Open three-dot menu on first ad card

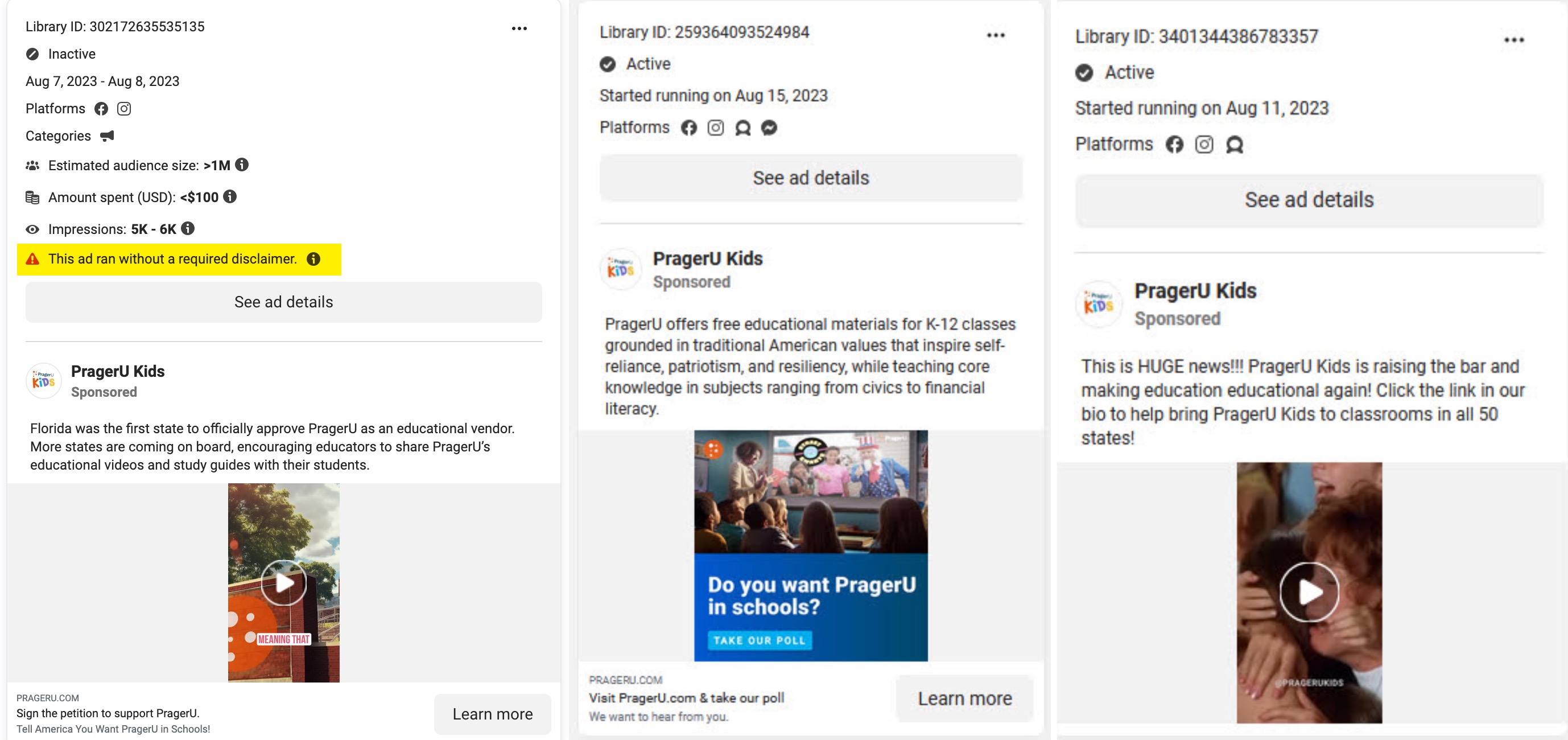point(519,28)
